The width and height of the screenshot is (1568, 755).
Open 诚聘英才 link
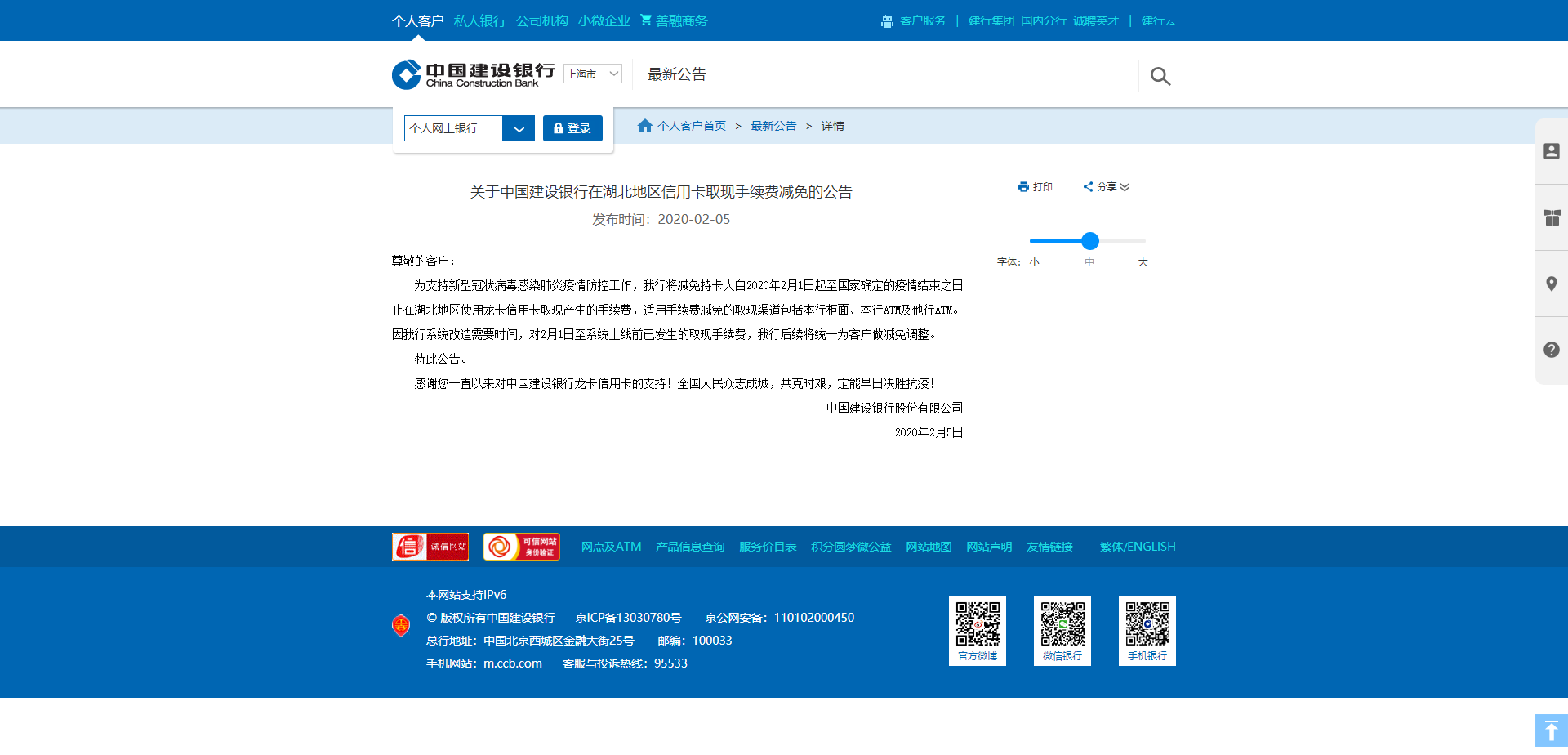point(1096,20)
